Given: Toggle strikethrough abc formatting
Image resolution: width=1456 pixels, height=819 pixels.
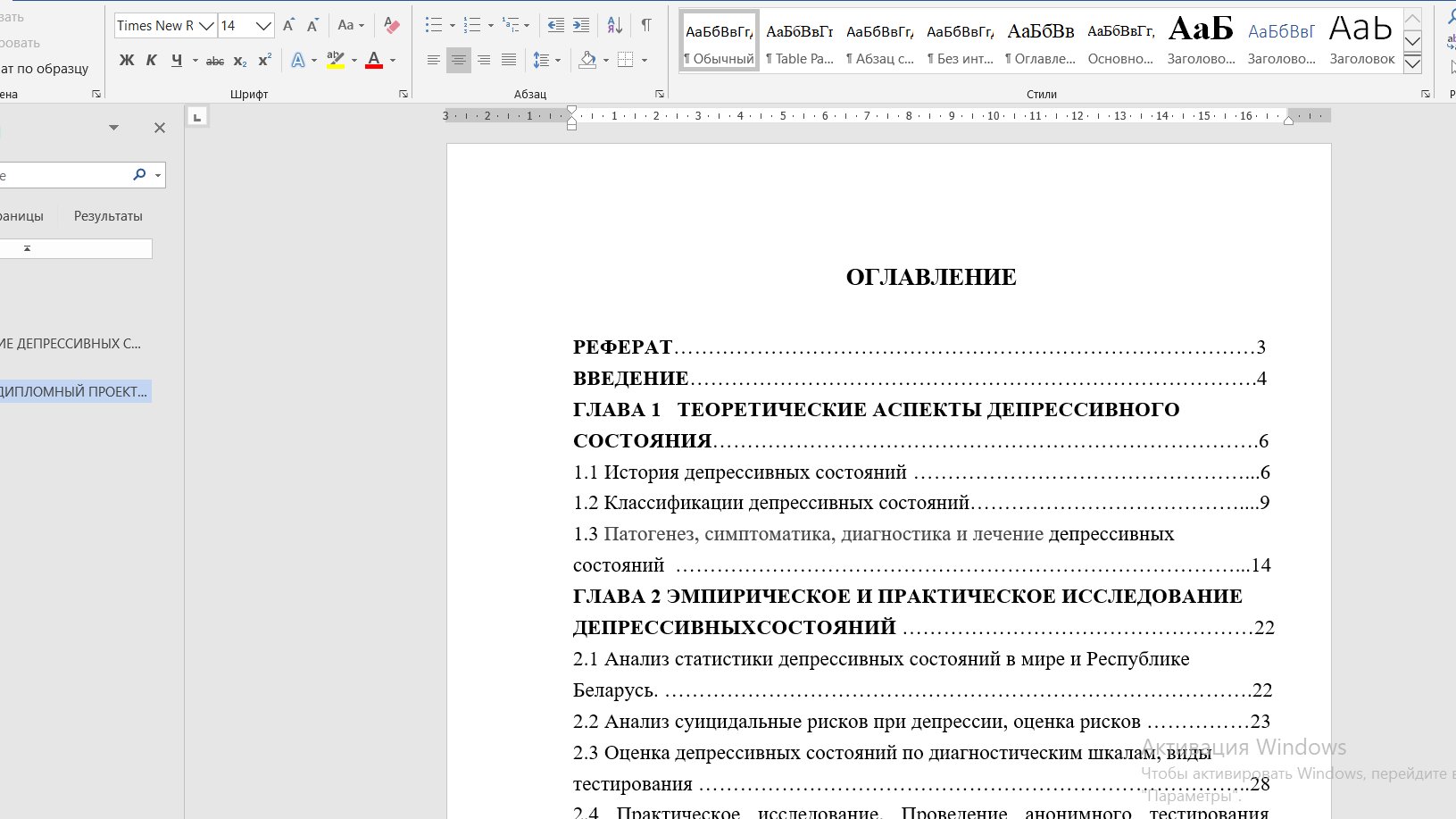Looking at the screenshot, I should click(215, 61).
